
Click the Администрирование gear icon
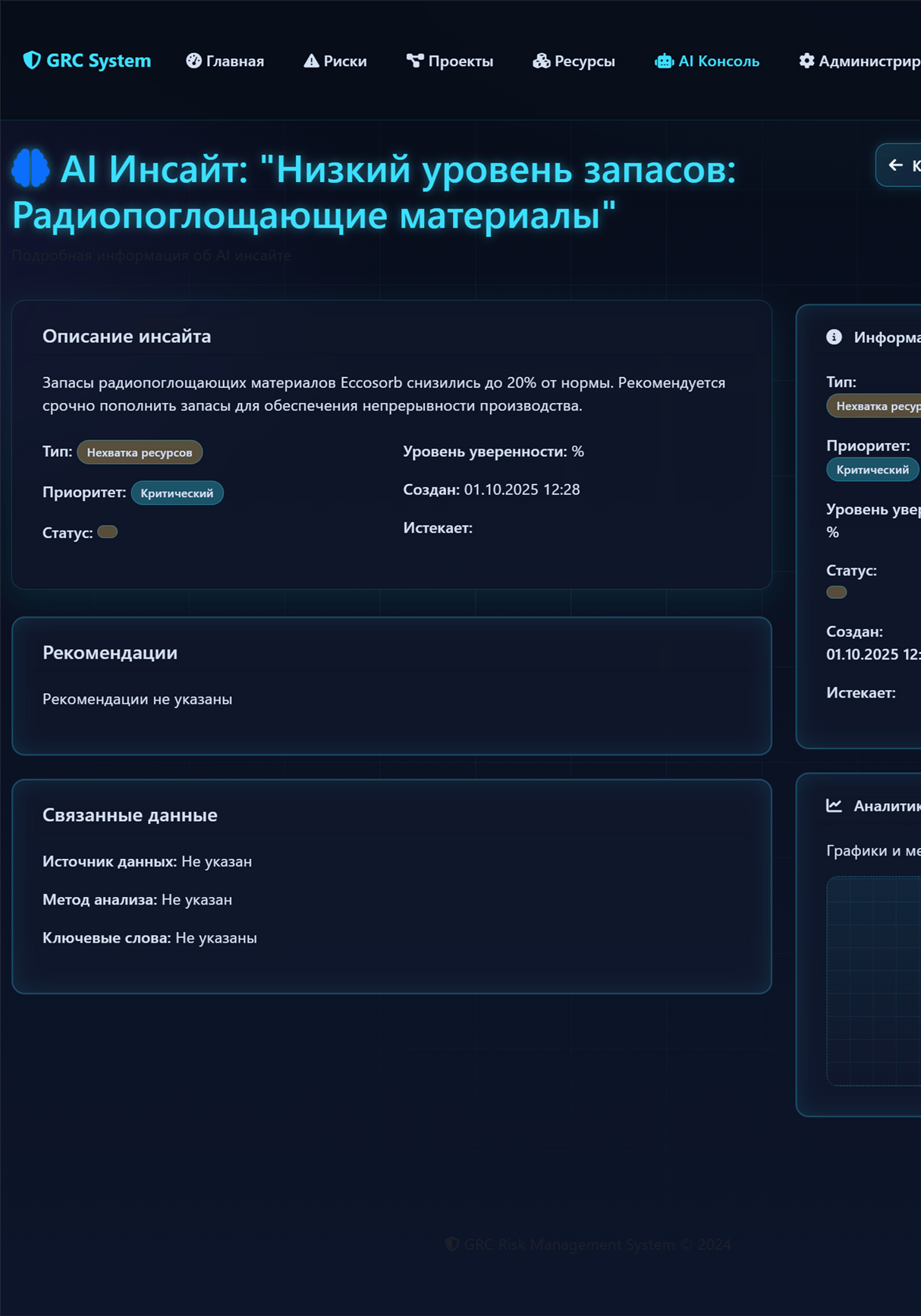tap(806, 61)
